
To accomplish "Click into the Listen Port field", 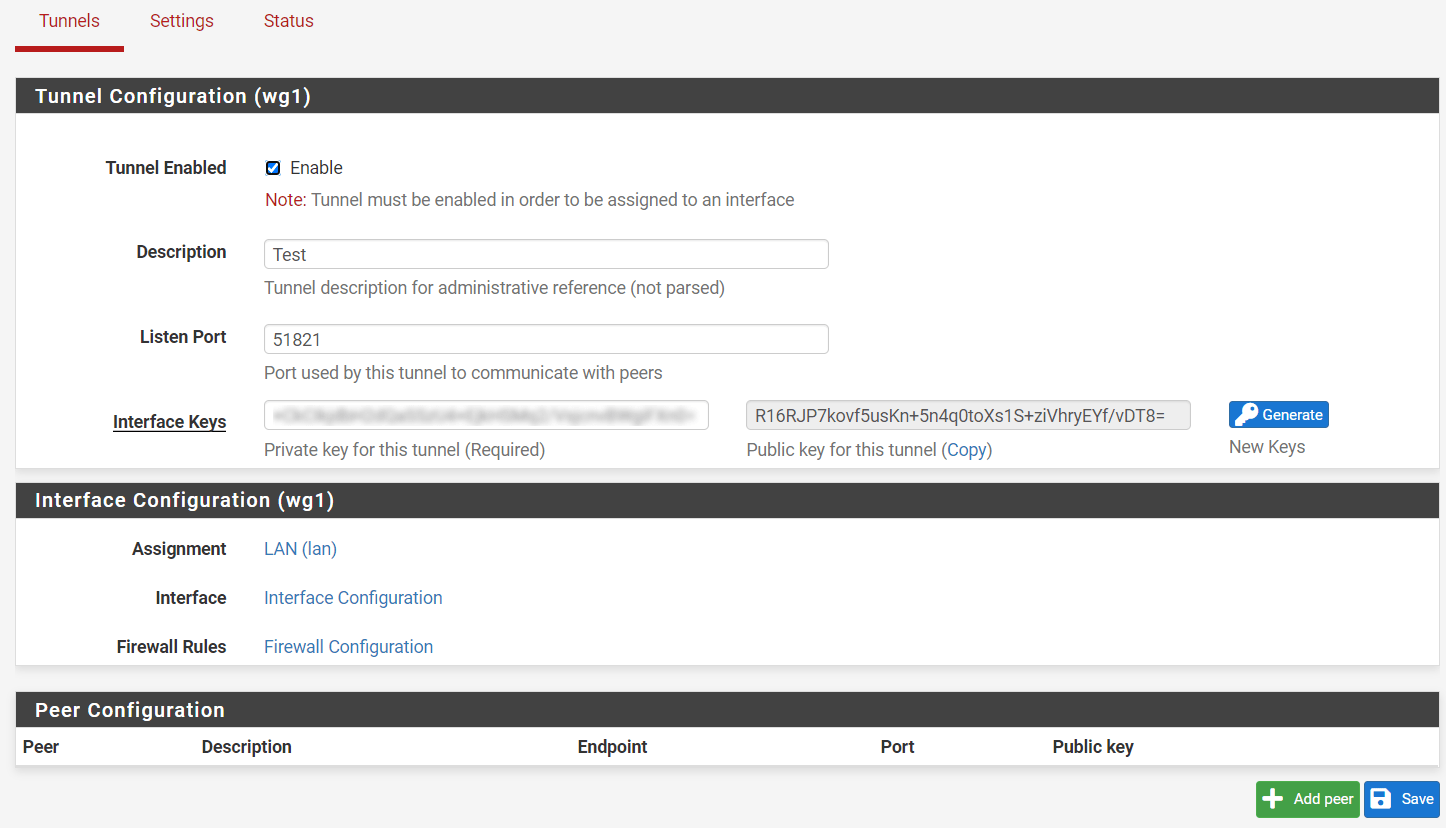I will (546, 339).
